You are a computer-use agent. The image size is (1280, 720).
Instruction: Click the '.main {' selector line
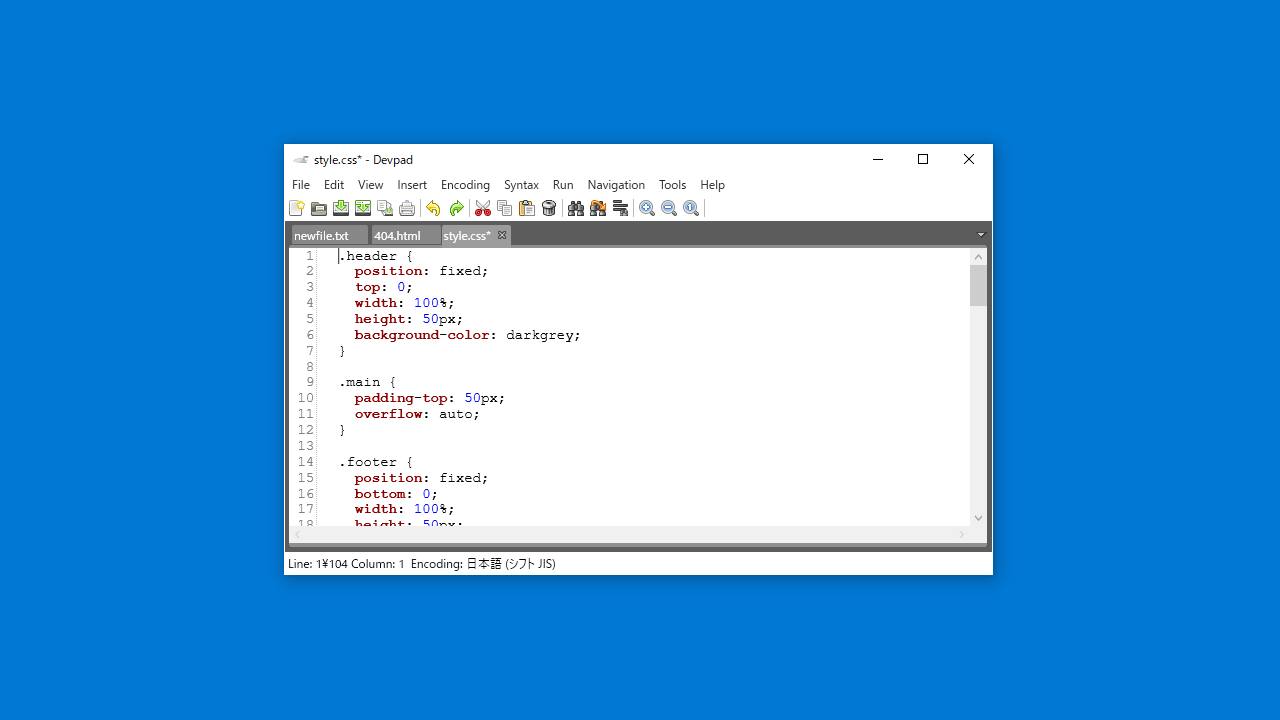pyautogui.click(x=367, y=382)
